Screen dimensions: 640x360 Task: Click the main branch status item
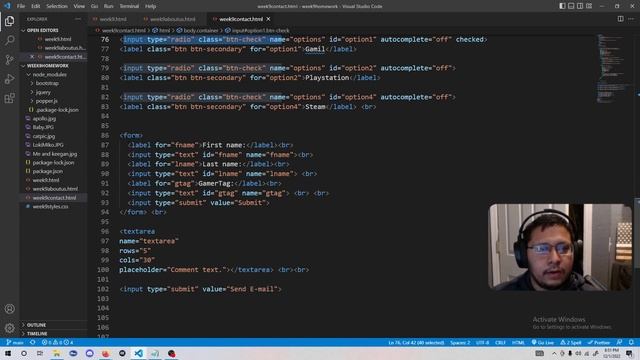click(x=15, y=342)
